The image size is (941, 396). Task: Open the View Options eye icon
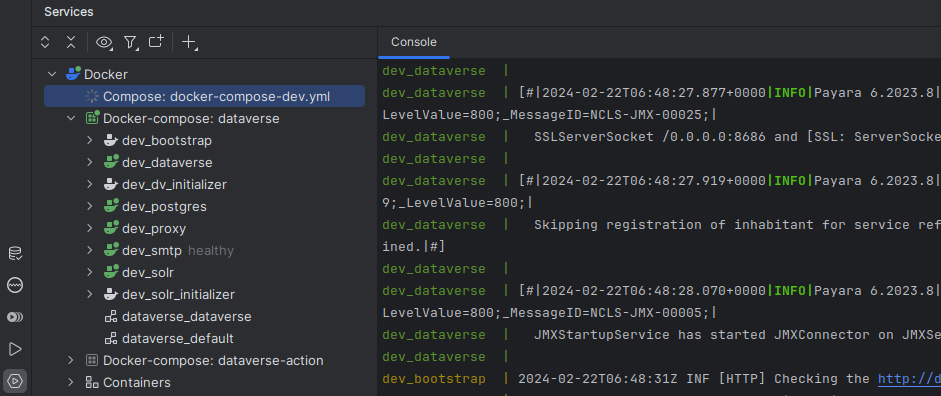coord(105,42)
